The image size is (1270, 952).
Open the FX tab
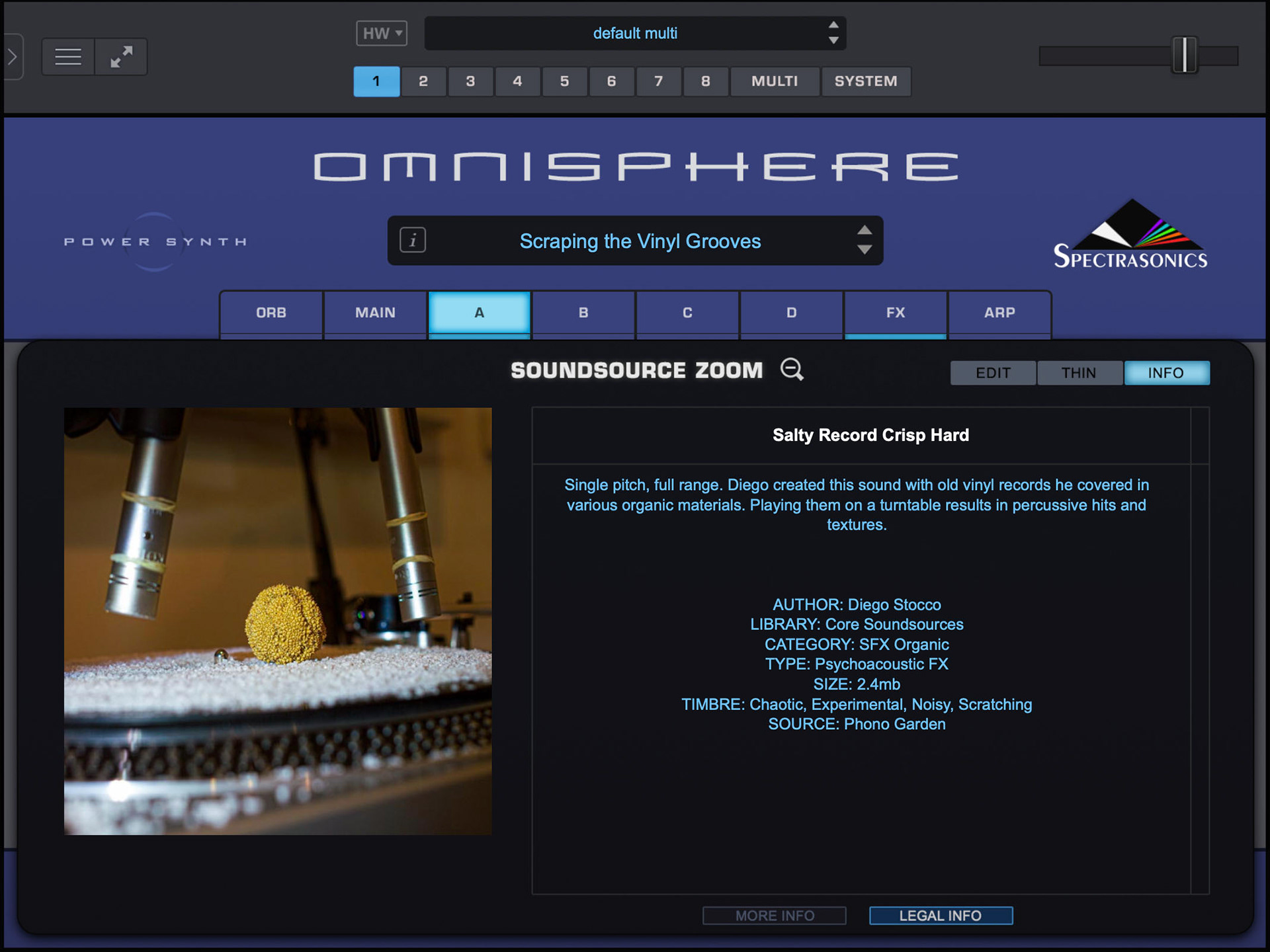895,313
